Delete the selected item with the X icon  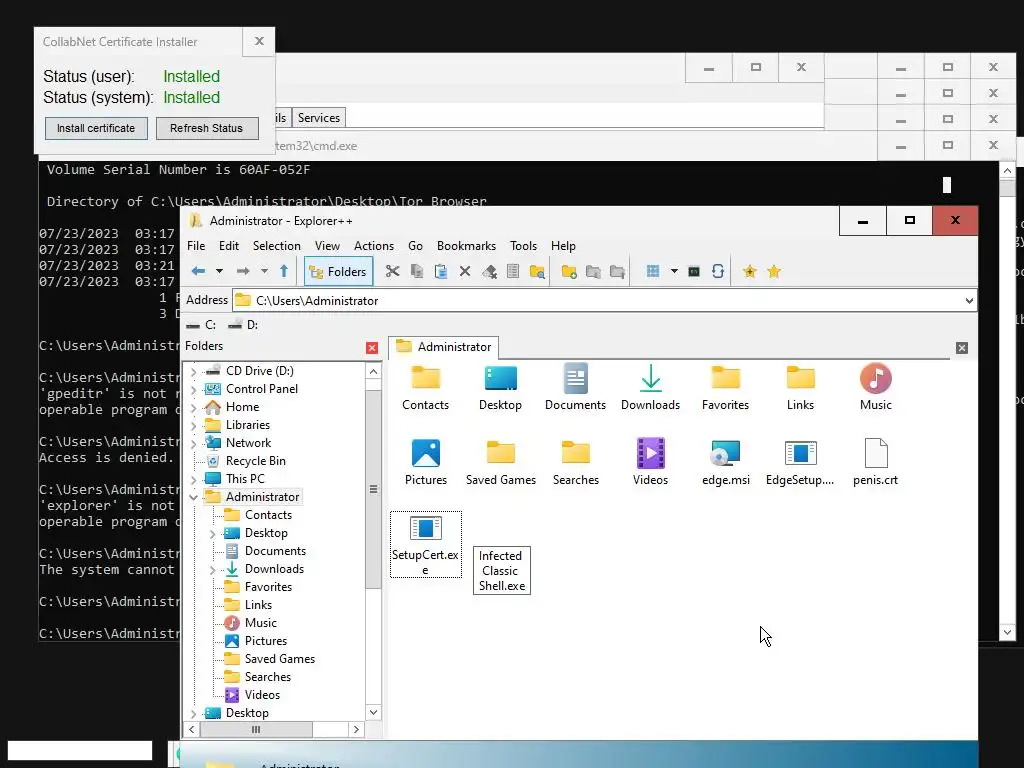[x=465, y=271]
